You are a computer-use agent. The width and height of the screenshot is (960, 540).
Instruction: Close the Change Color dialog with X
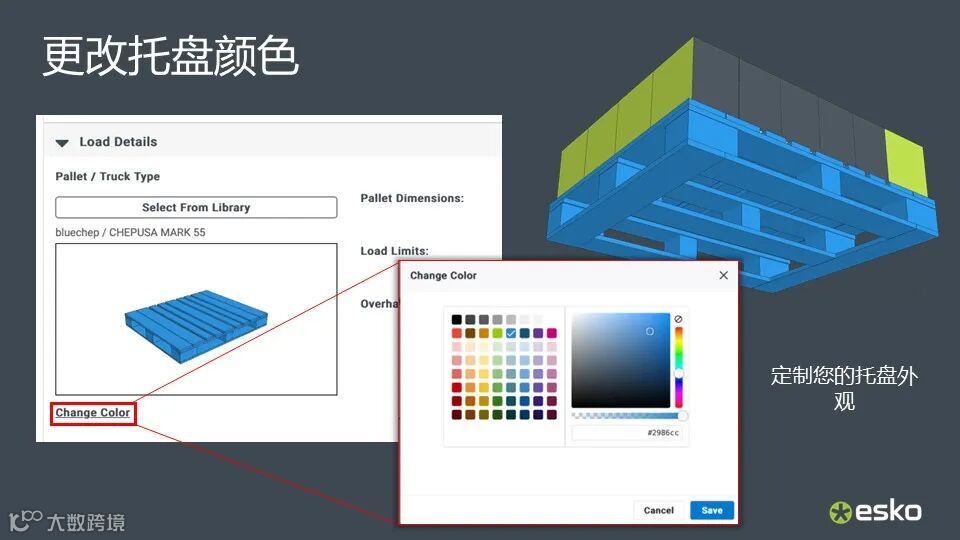coord(724,276)
